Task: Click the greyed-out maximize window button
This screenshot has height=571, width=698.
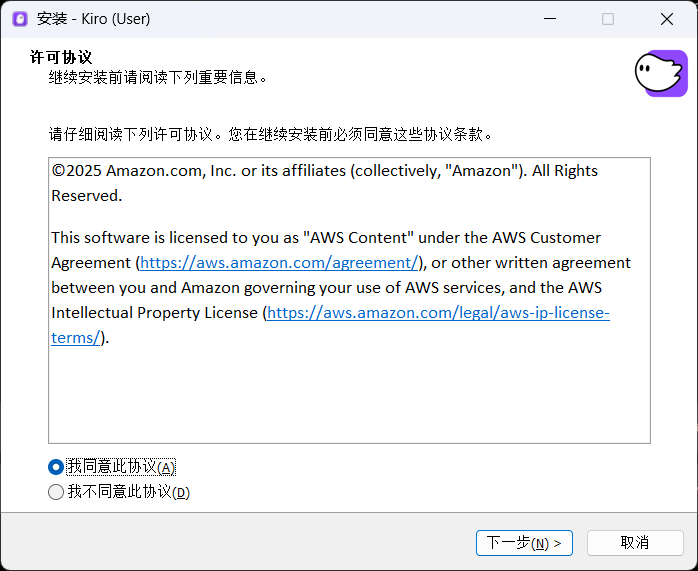Action: coord(608,19)
